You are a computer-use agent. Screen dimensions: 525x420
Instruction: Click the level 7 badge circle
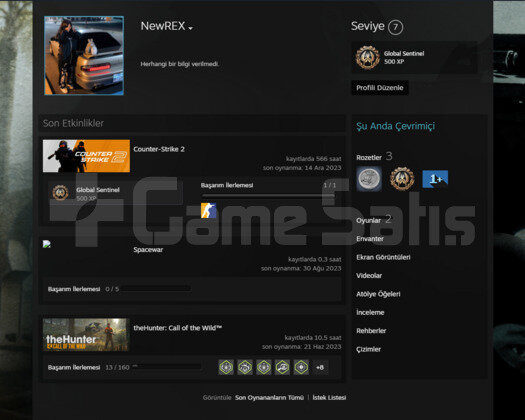click(x=395, y=27)
